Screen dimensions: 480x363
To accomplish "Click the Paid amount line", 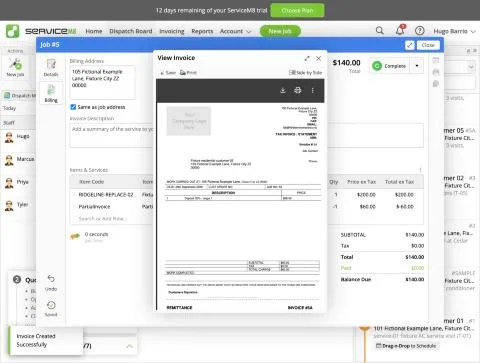I will click(382, 268).
